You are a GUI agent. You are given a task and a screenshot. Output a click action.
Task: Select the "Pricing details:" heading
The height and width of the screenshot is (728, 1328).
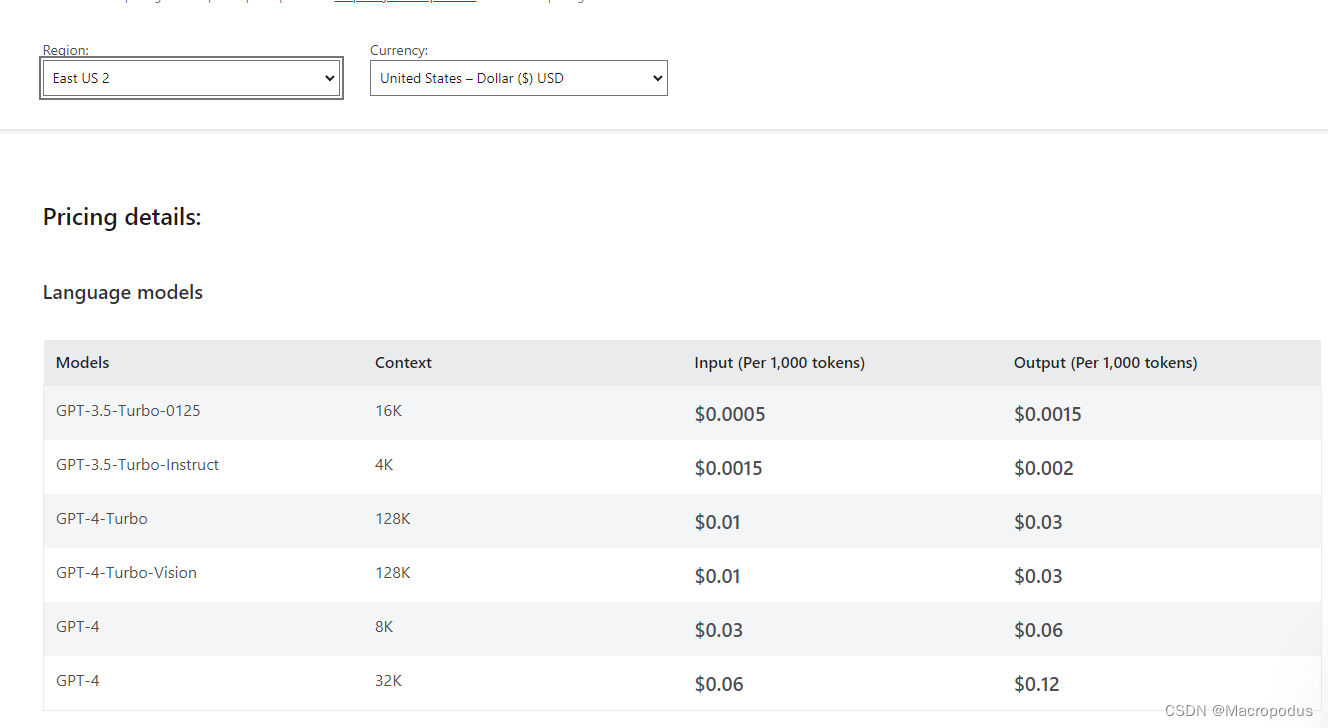click(x=122, y=217)
